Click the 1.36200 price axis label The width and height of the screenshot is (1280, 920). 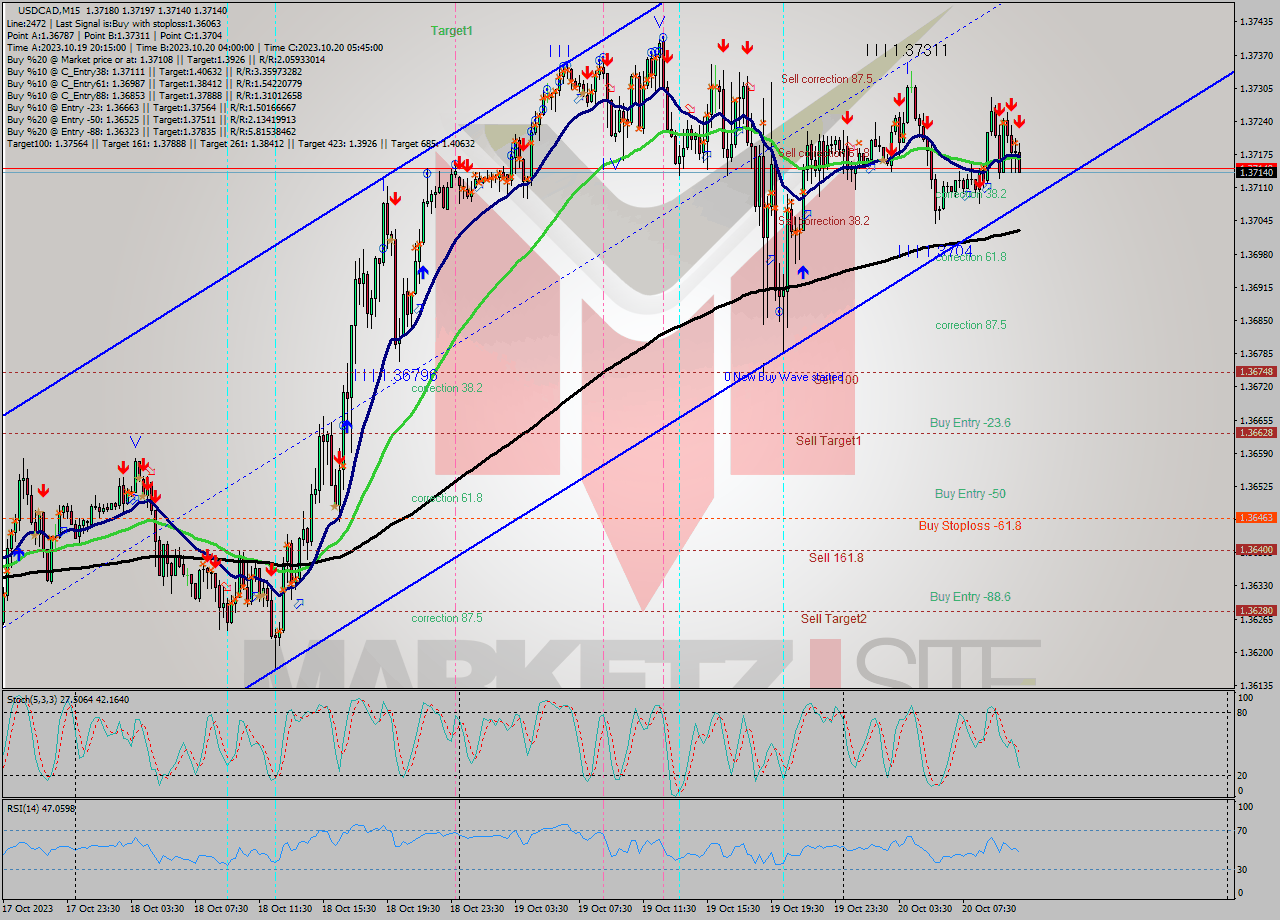click(1256, 652)
